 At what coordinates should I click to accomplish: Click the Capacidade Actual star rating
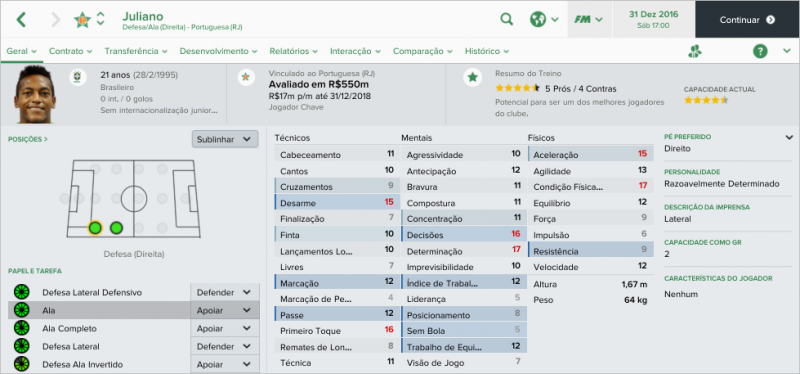pyautogui.click(x=706, y=100)
